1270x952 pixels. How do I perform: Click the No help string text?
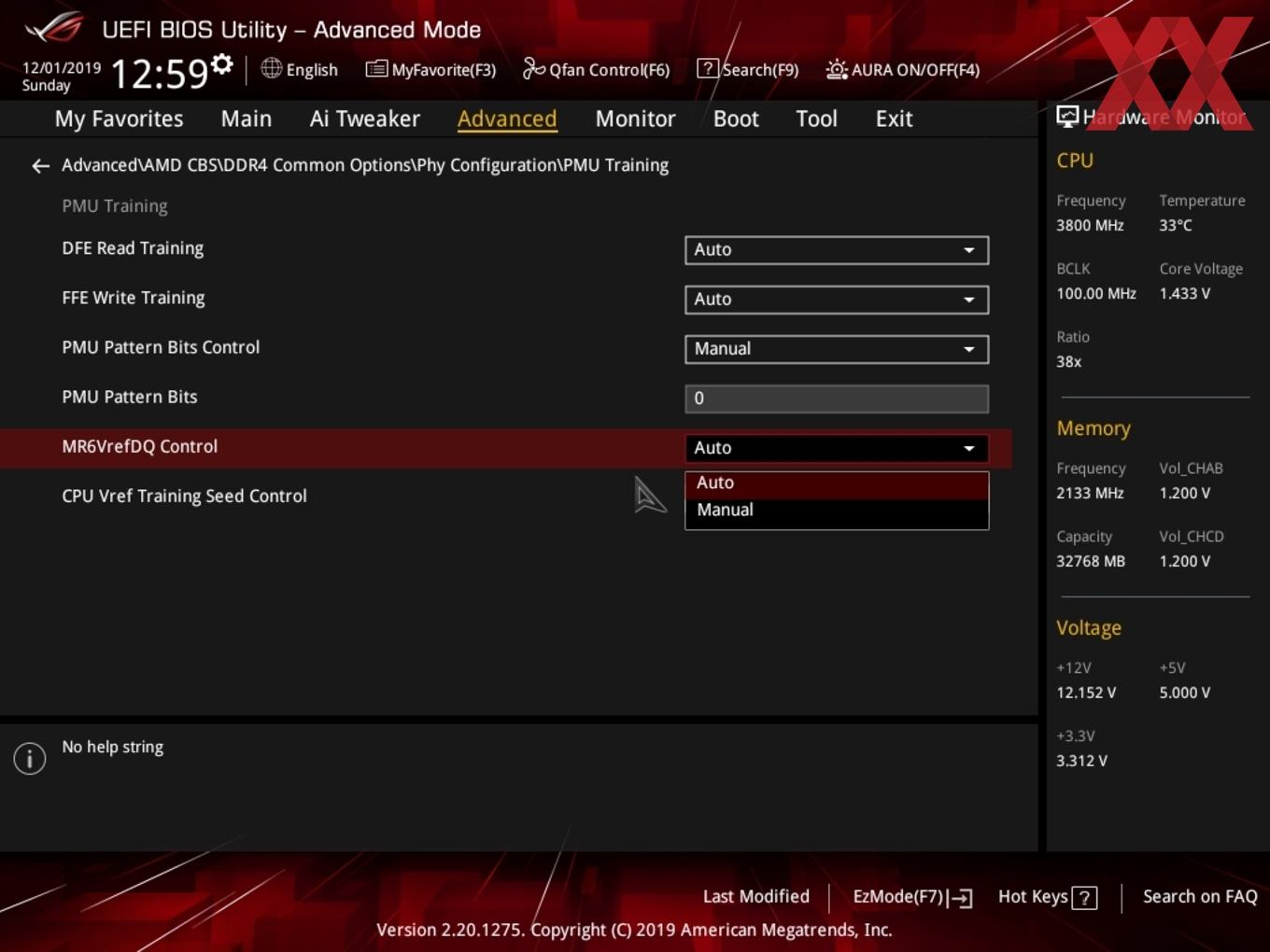coord(113,748)
